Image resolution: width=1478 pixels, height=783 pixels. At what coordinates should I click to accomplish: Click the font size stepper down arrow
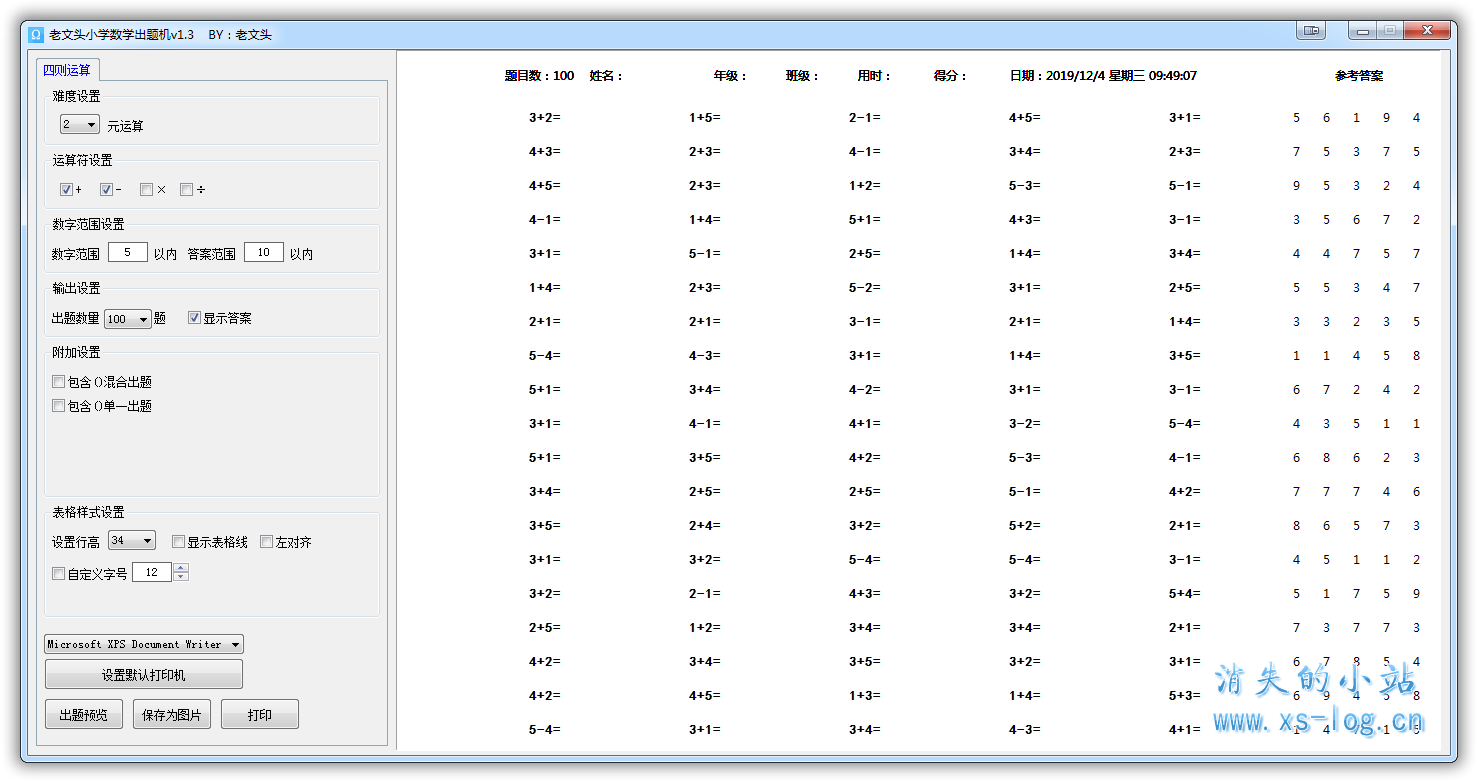pos(181,577)
